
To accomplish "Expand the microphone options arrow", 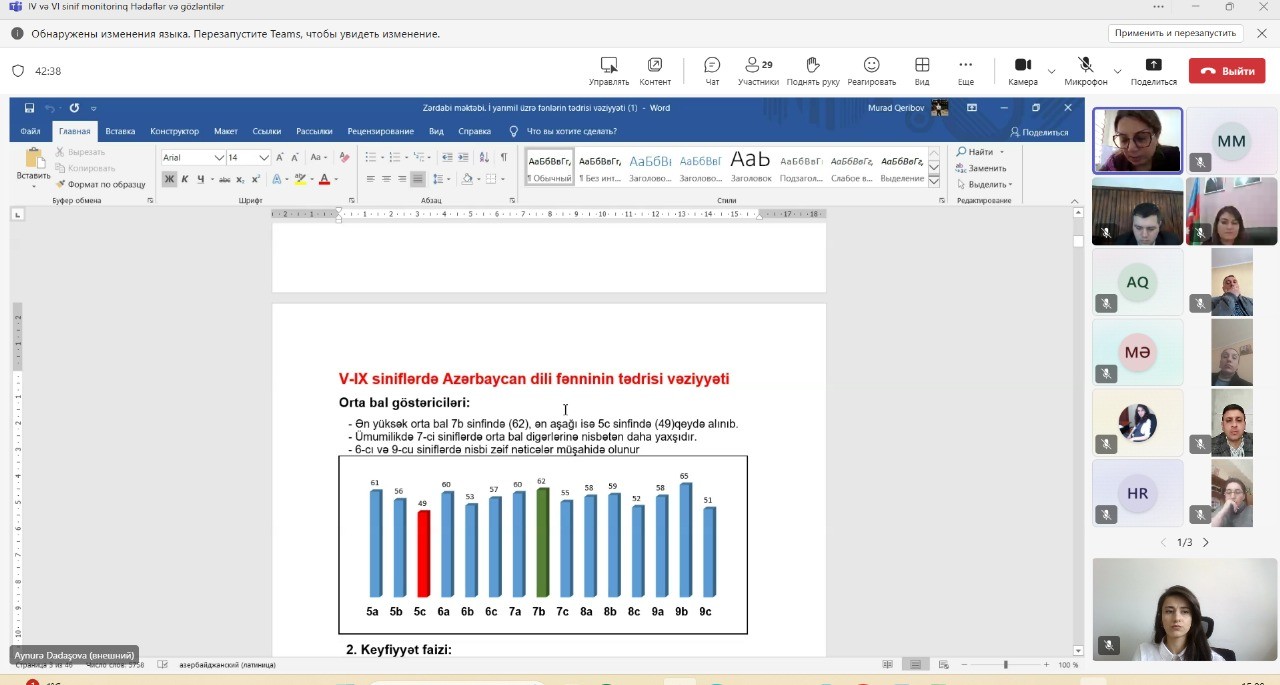I will (1117, 71).
